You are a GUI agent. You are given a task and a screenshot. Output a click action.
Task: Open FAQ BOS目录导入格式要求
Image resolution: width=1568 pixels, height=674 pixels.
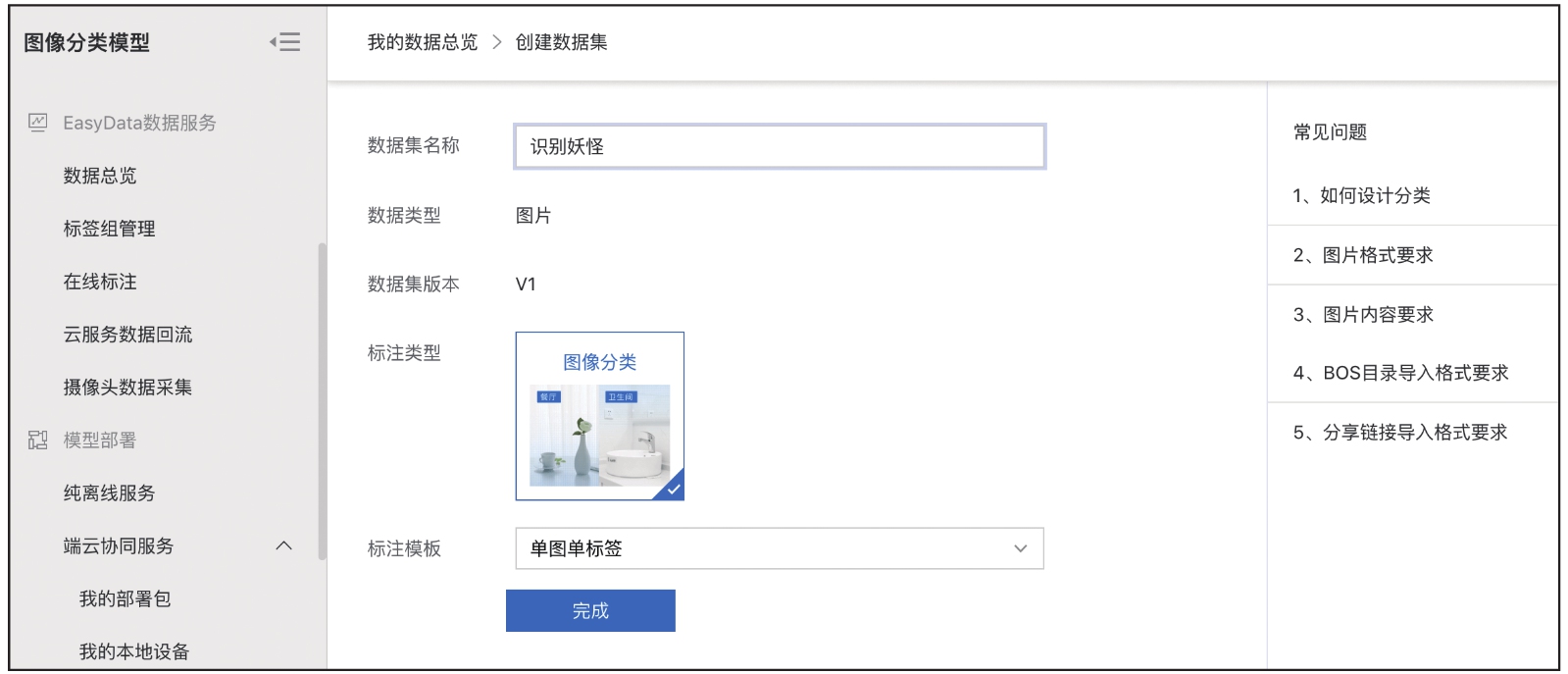click(1400, 373)
